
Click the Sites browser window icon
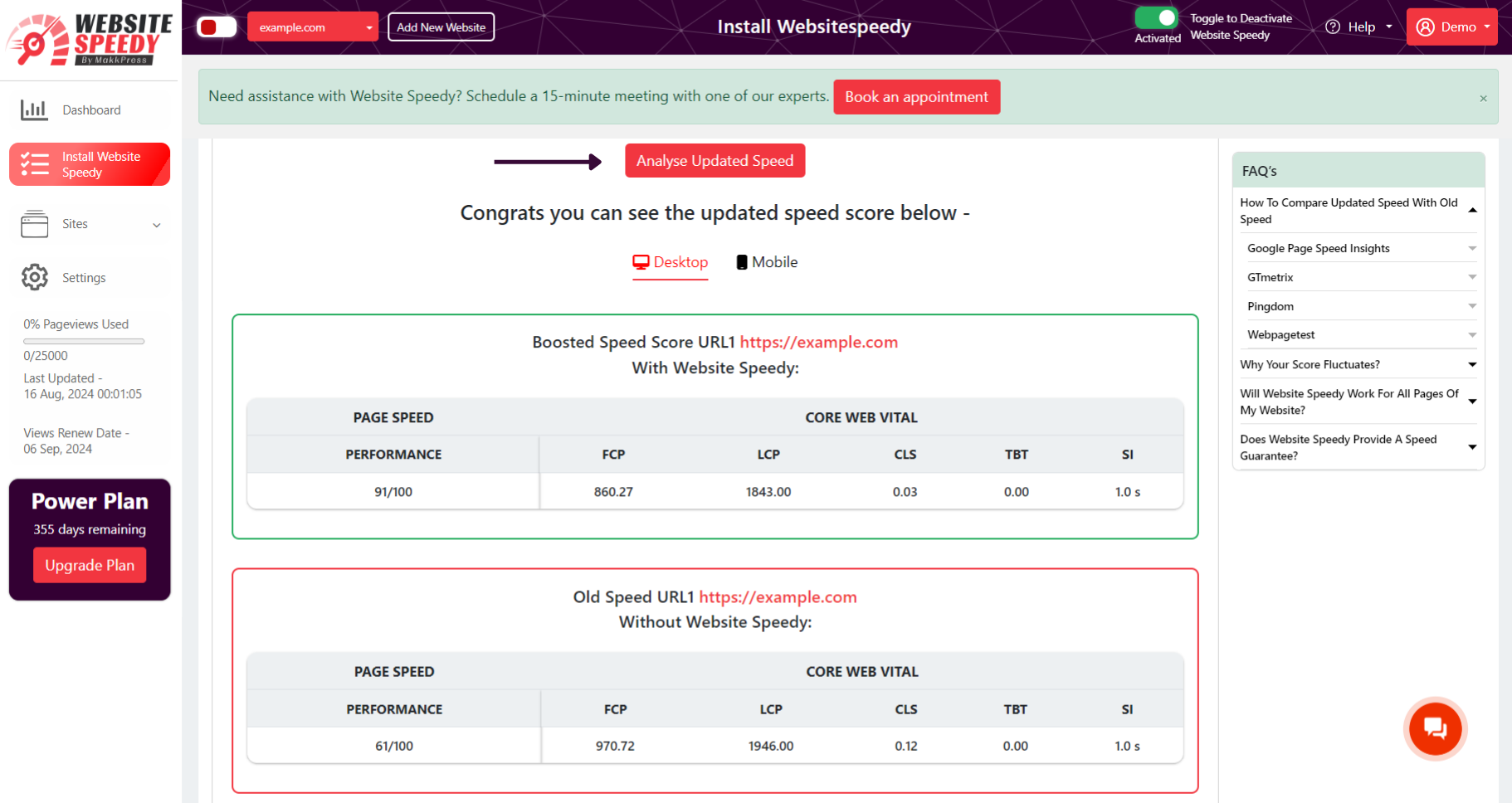[34, 224]
